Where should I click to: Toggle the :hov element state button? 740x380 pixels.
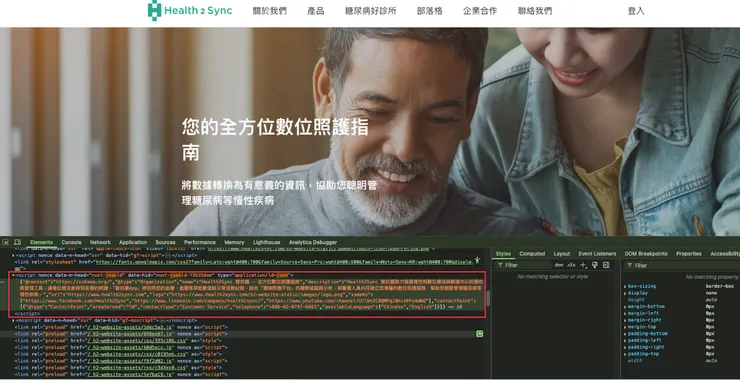[559, 265]
